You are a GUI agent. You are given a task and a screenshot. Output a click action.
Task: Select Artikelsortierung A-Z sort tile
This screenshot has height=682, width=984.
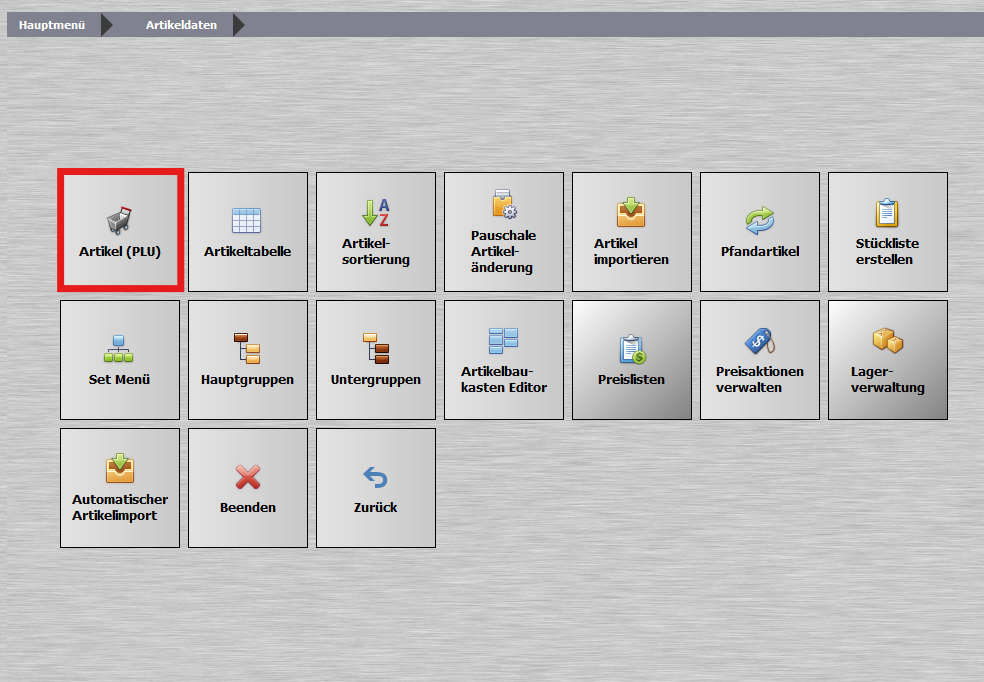376,231
